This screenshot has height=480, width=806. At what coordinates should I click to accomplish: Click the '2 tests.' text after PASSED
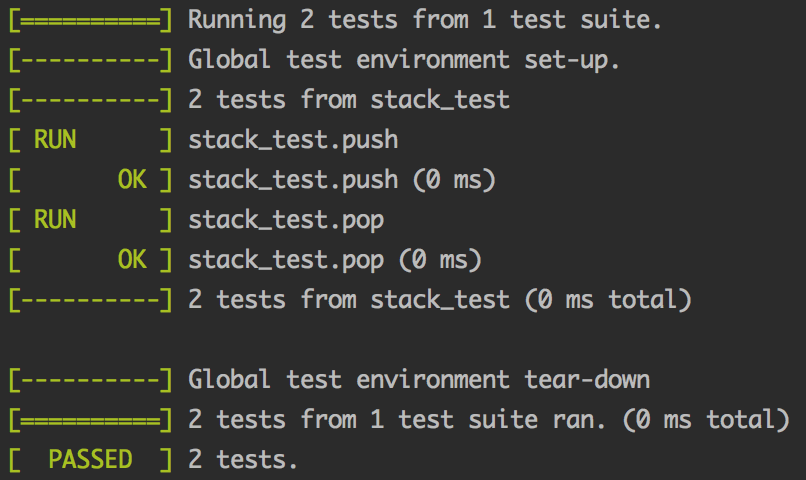(243, 460)
